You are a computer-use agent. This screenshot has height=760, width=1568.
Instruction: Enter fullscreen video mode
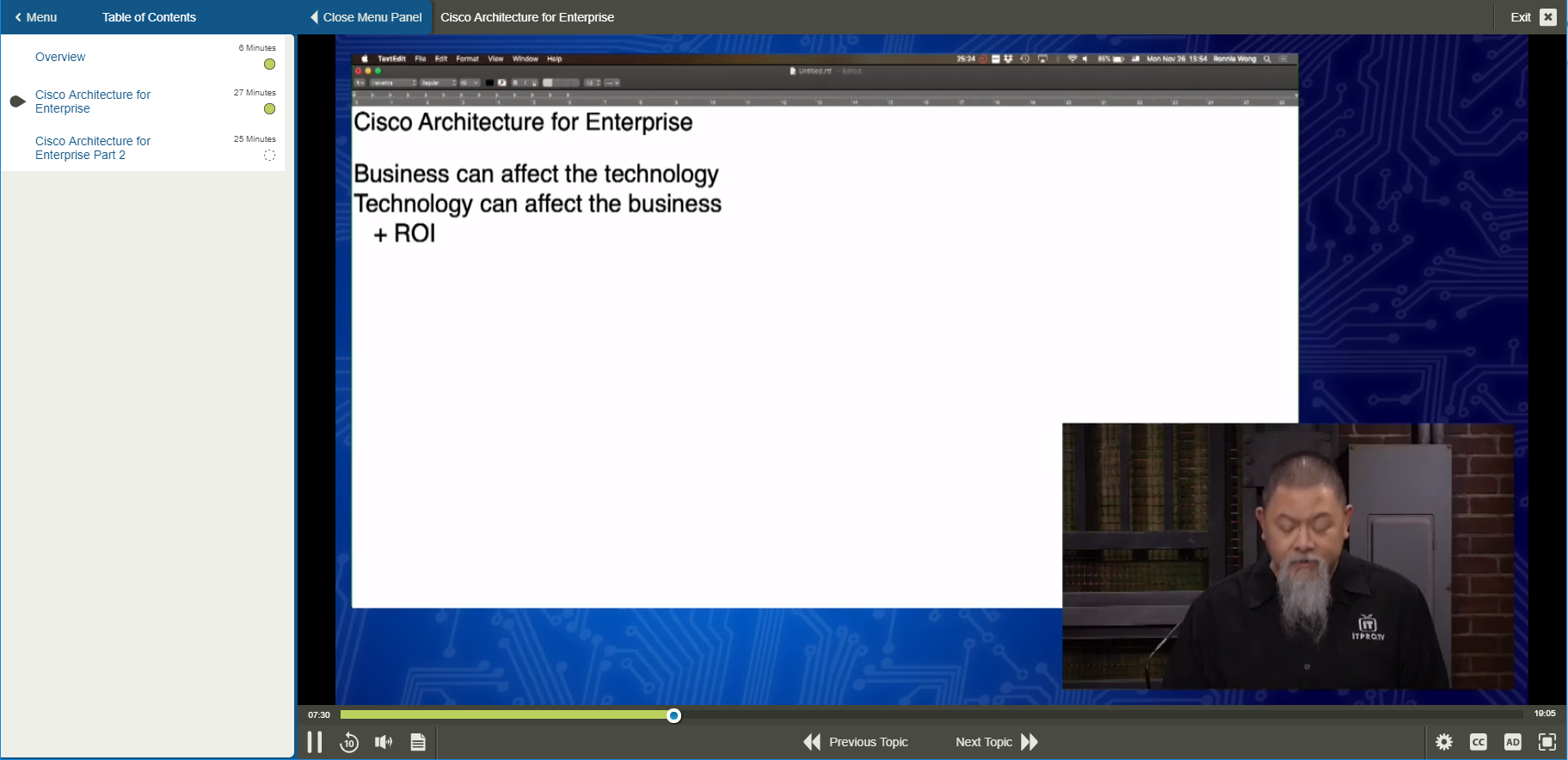pos(1547,742)
